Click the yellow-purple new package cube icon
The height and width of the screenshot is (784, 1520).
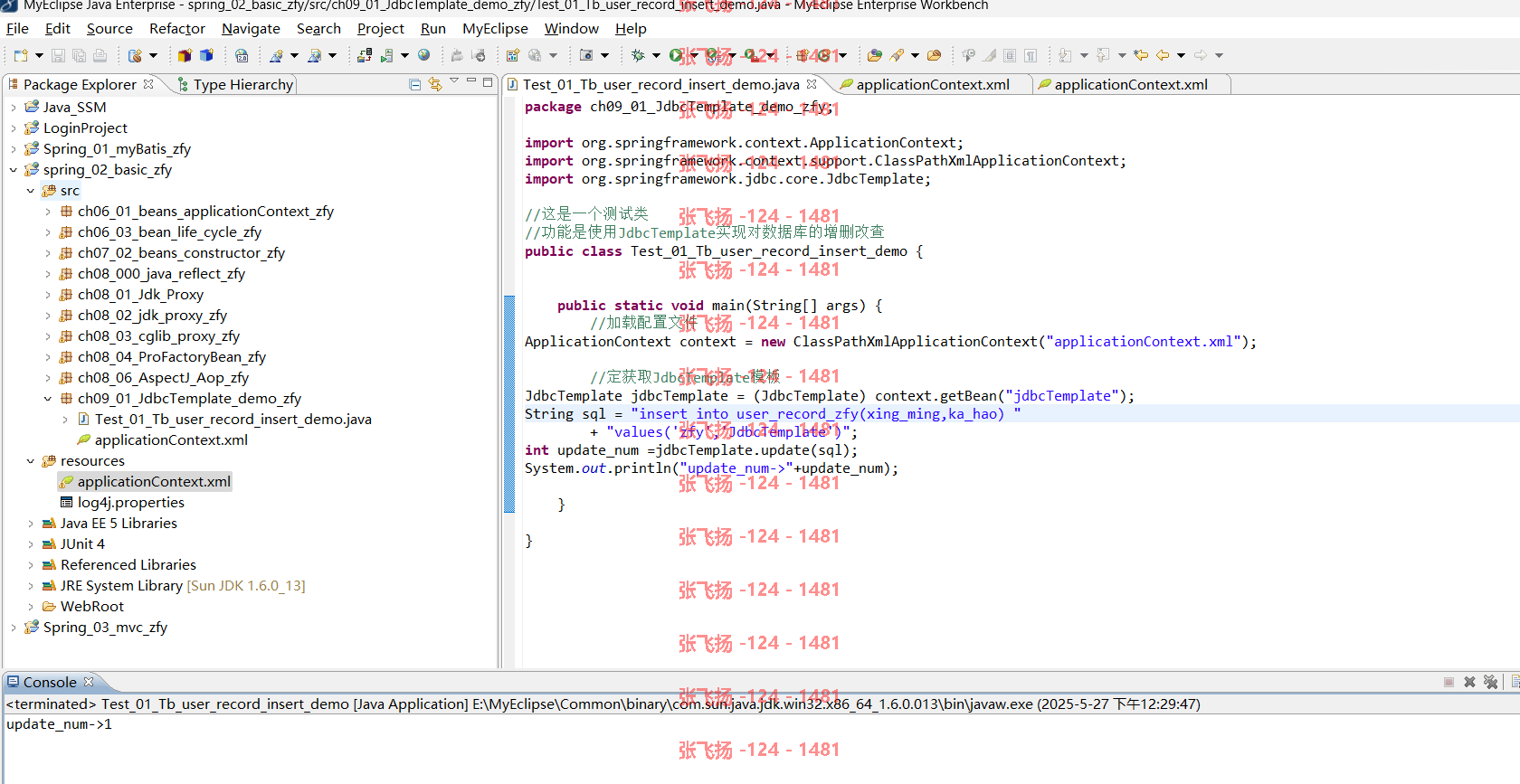[185, 55]
